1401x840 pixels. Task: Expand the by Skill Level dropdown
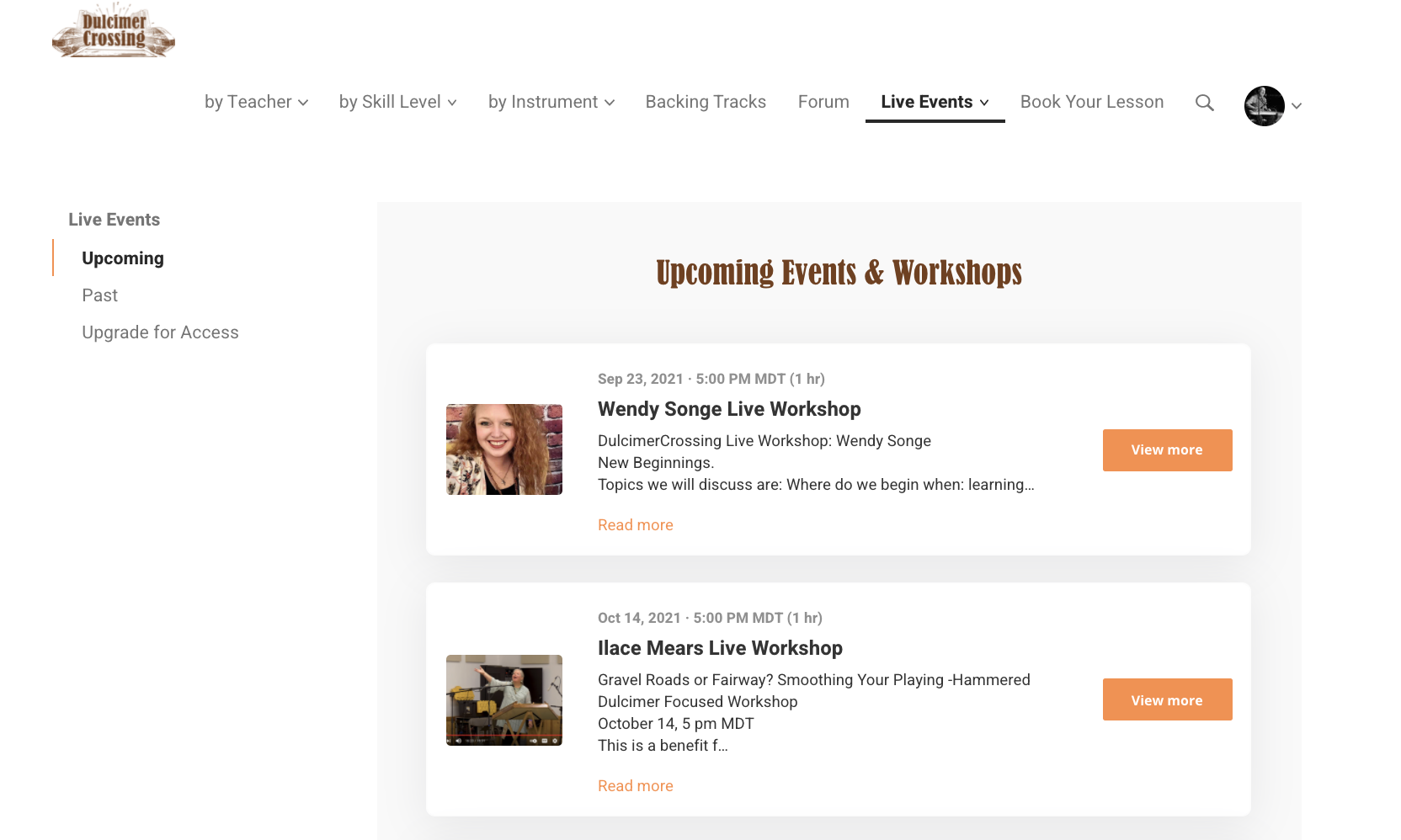point(397,102)
